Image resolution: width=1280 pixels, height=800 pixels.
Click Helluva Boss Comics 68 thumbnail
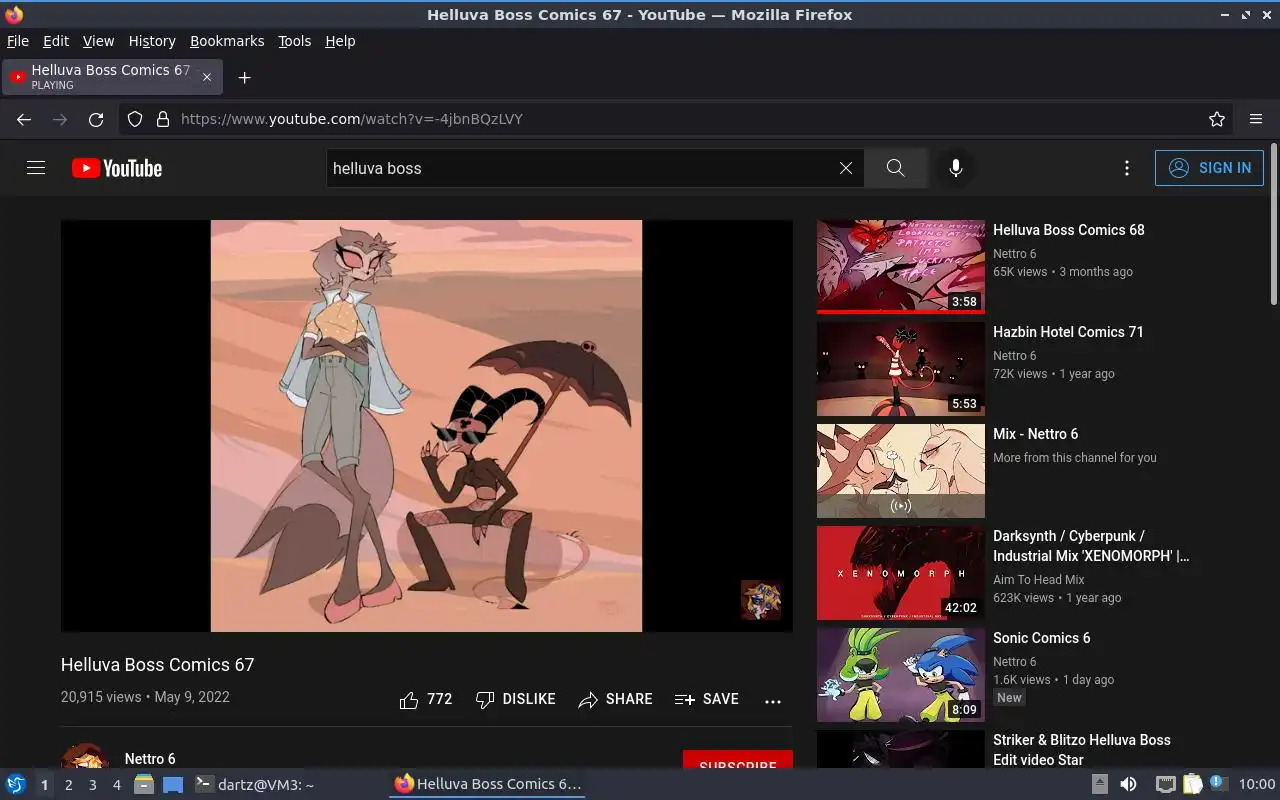pos(901,267)
